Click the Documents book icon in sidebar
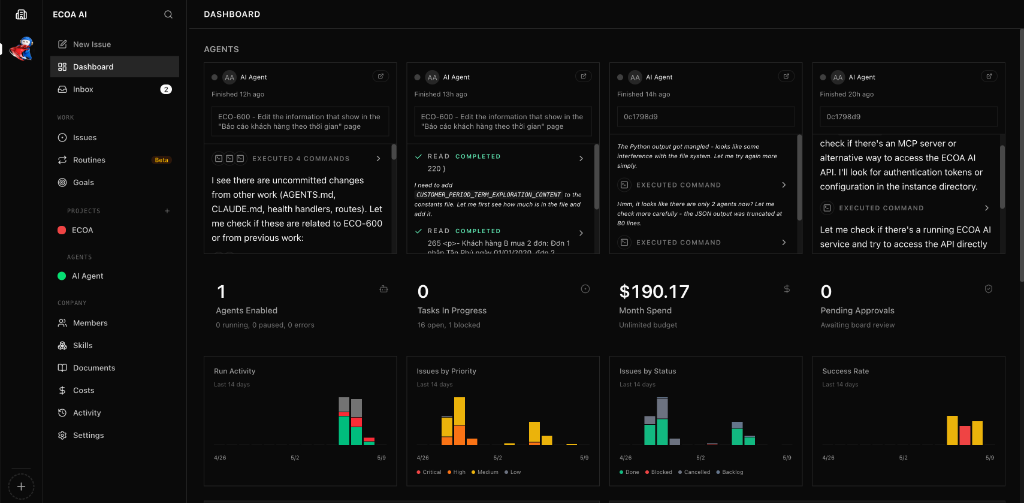 (62, 368)
